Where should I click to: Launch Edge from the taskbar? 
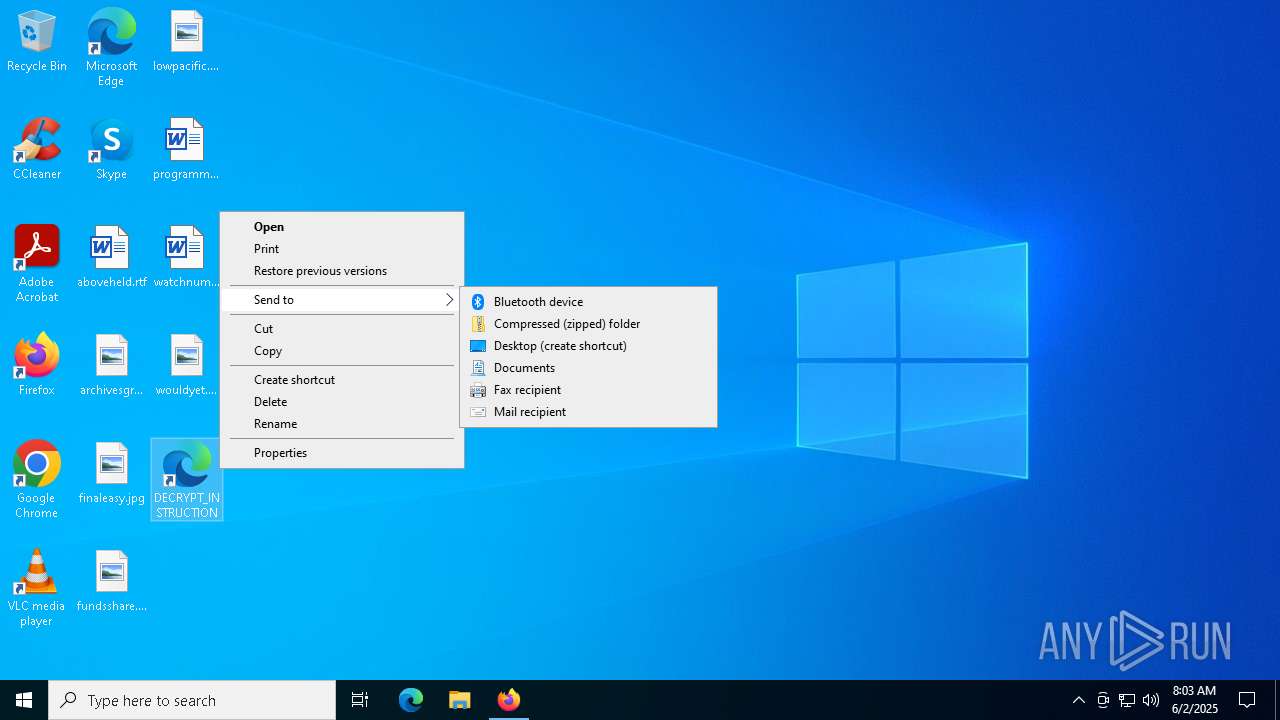coord(411,700)
